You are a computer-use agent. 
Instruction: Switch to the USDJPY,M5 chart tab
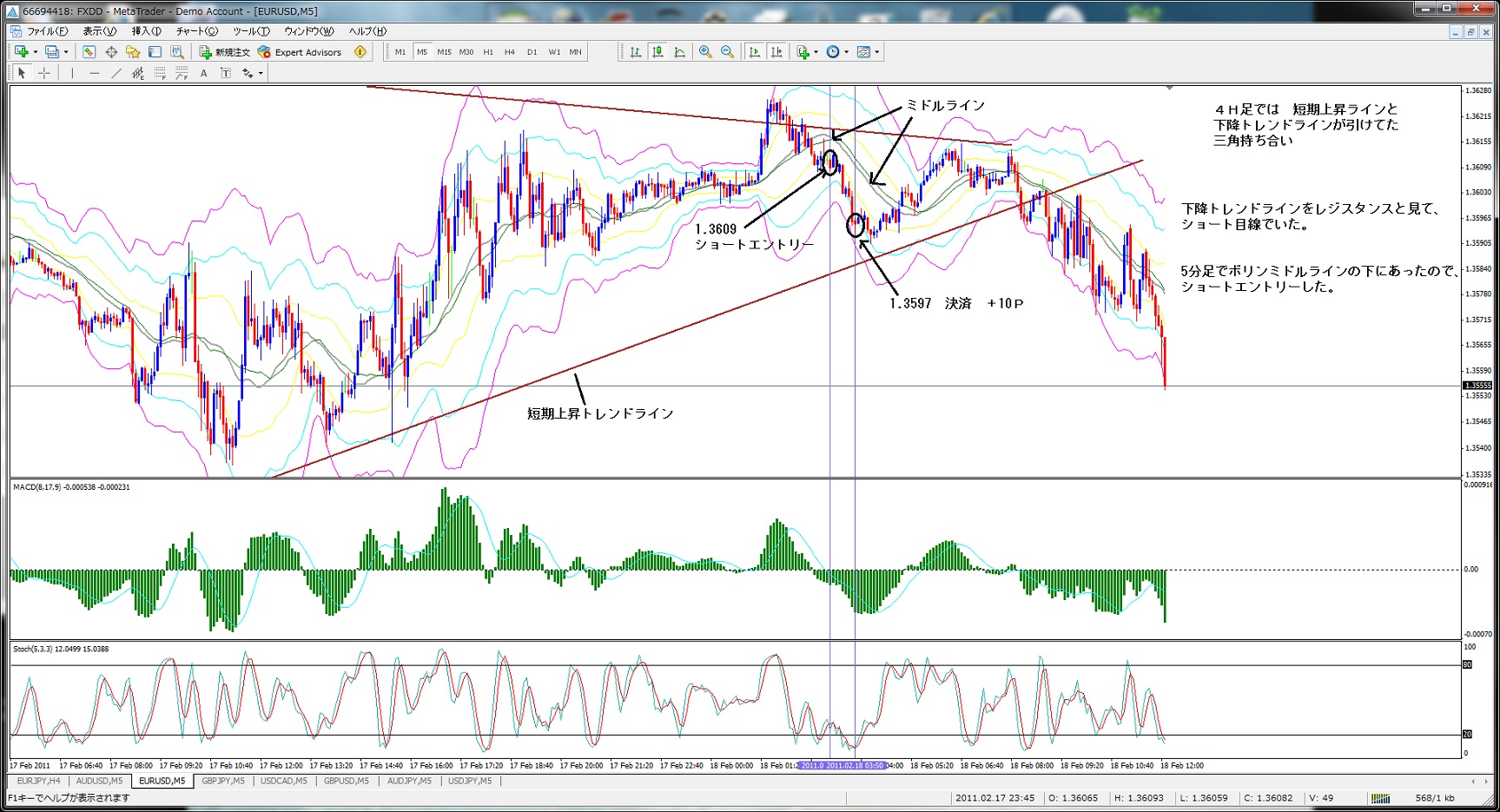point(470,781)
